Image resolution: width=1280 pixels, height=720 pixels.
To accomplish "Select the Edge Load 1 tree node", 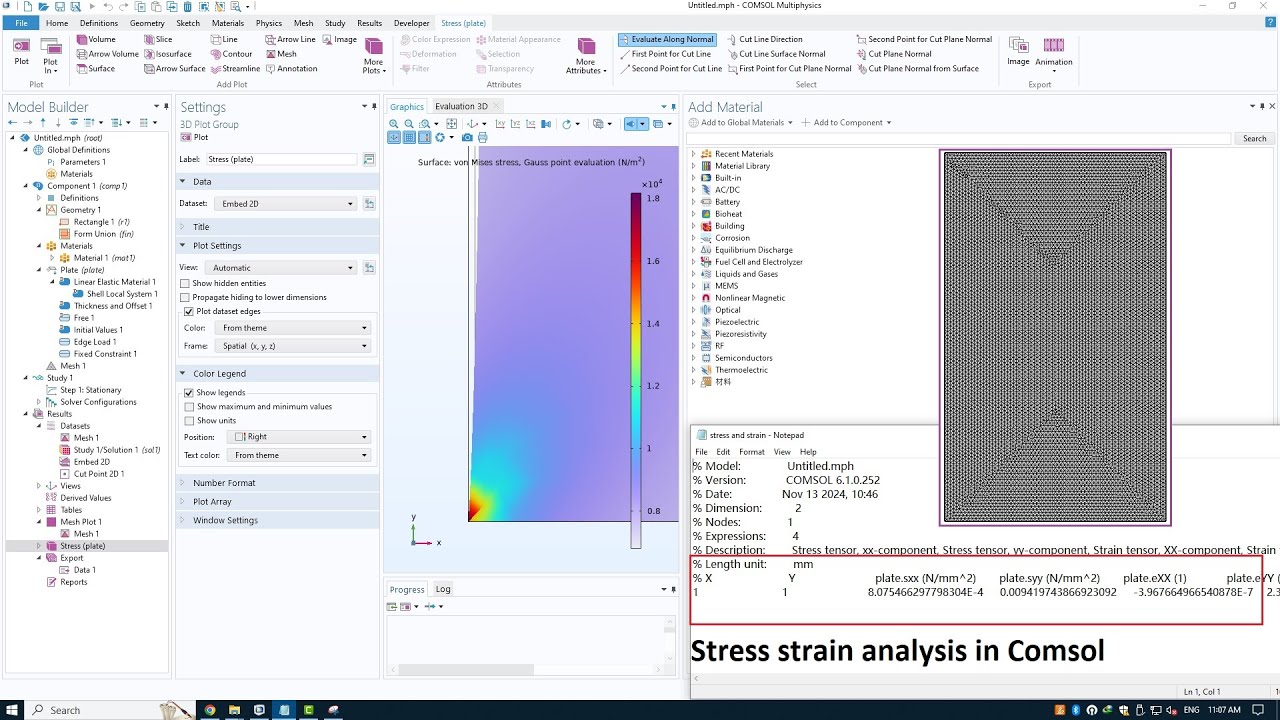I will point(88,342).
